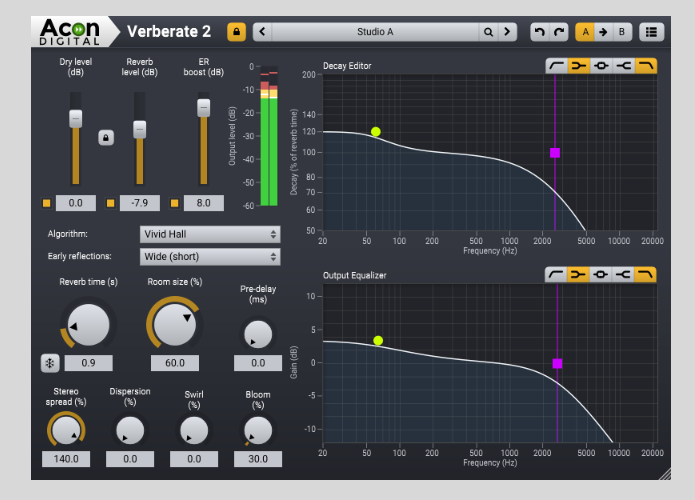The height and width of the screenshot is (500, 695).
Task: Click the Stereo spread knob
Action: [x=66, y=430]
